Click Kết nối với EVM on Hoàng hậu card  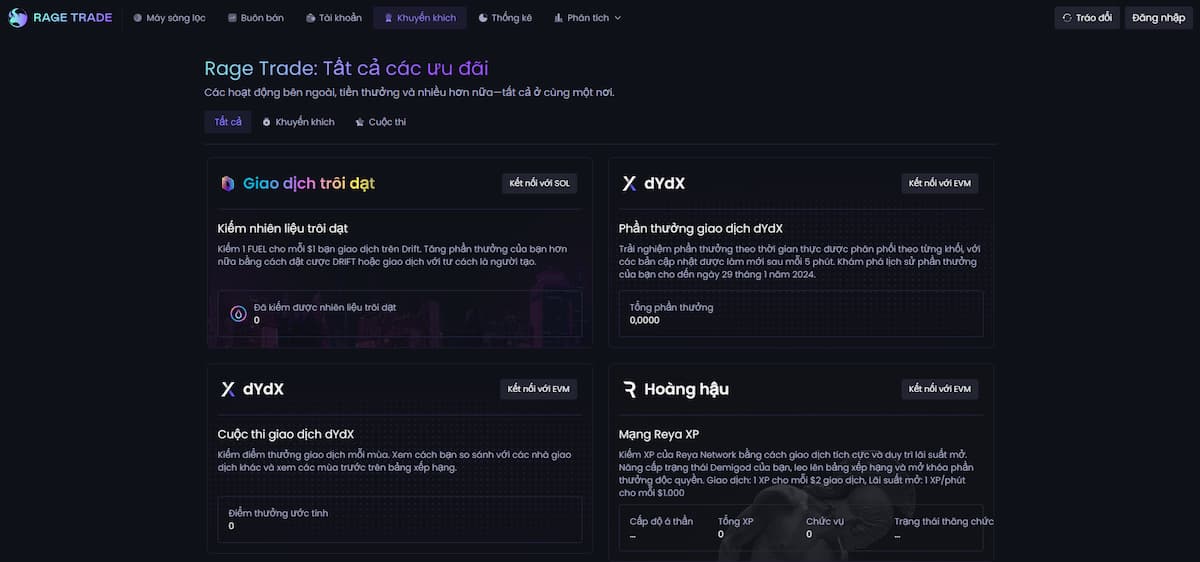point(940,389)
